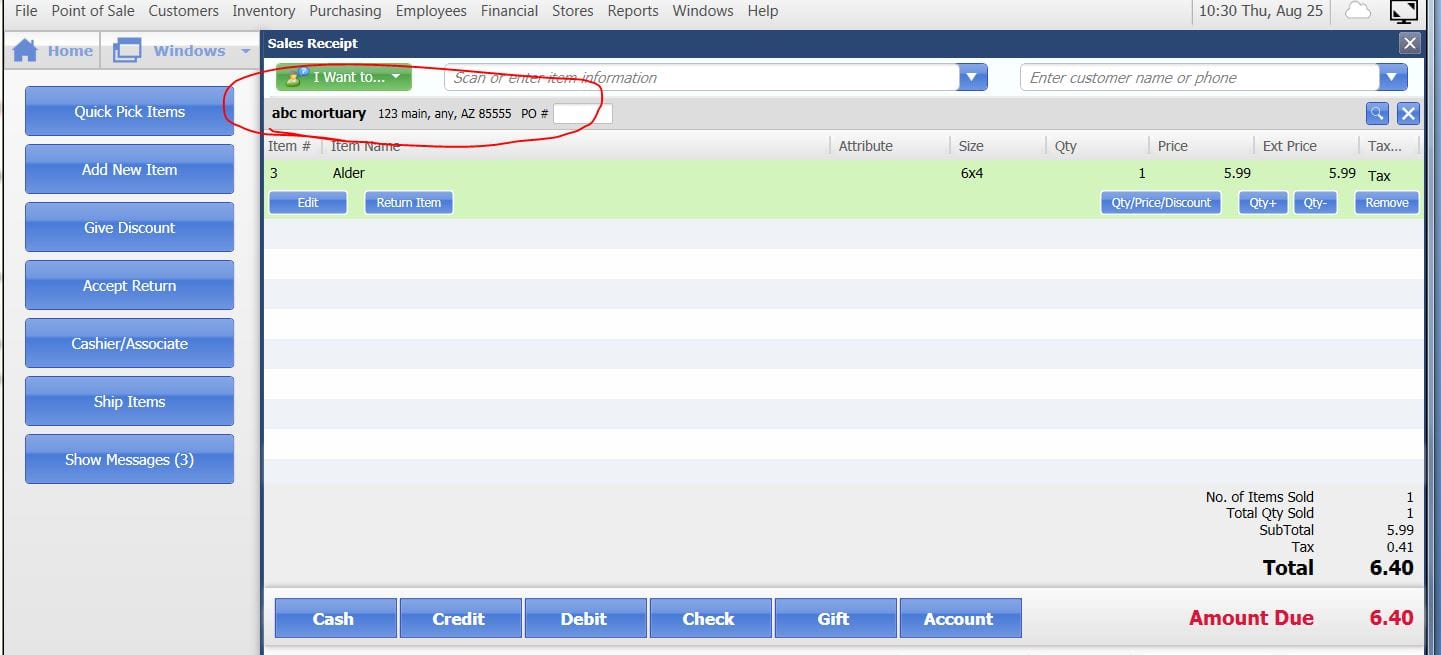
Task: Click the Quick Pick Items button
Action: tap(128, 111)
